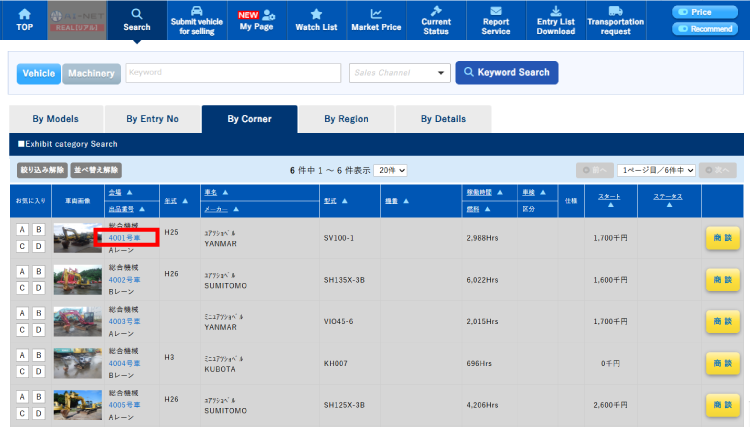
Task: Click 商談 button for KH007 row
Action: 723,363
